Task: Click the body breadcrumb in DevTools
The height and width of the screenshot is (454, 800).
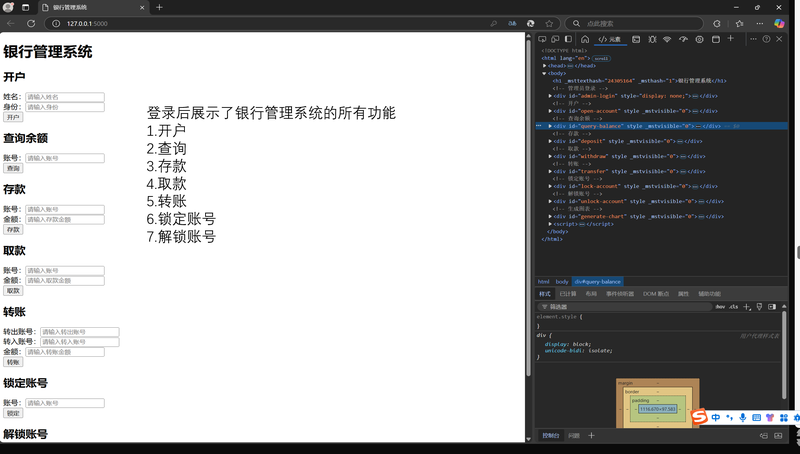Action: pyautogui.click(x=562, y=282)
